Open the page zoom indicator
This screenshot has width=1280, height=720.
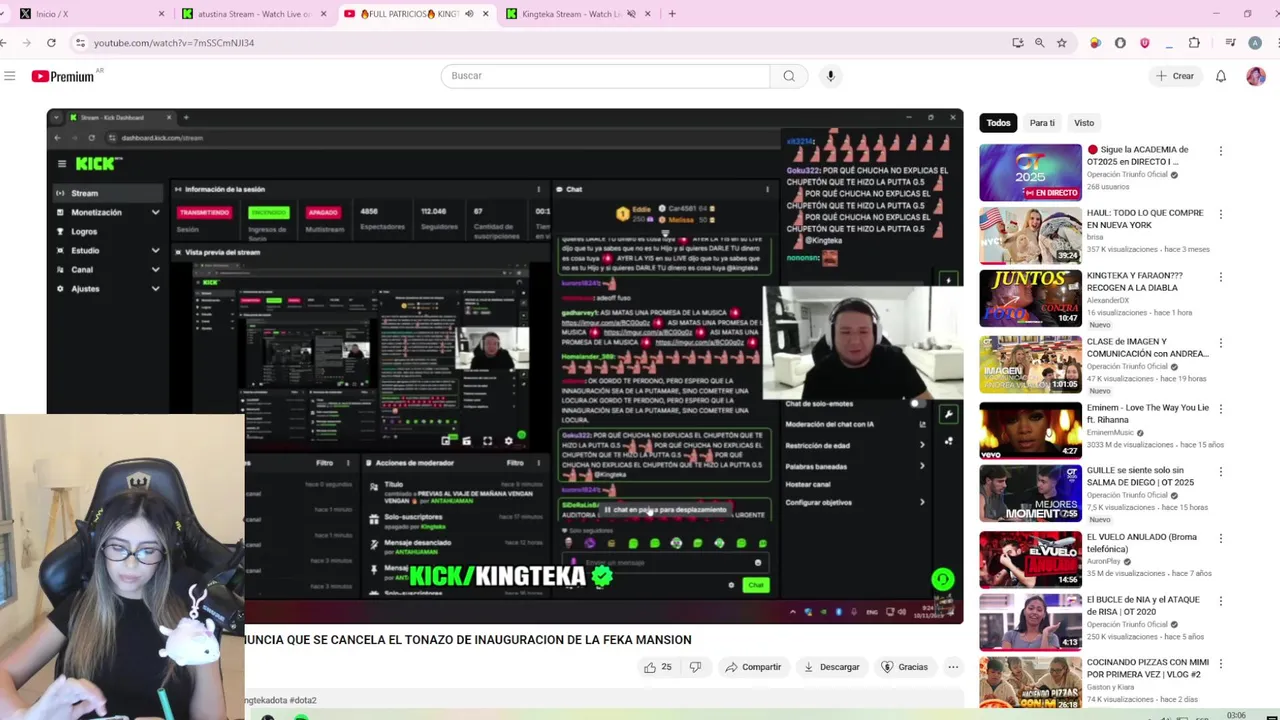[x=1040, y=43]
